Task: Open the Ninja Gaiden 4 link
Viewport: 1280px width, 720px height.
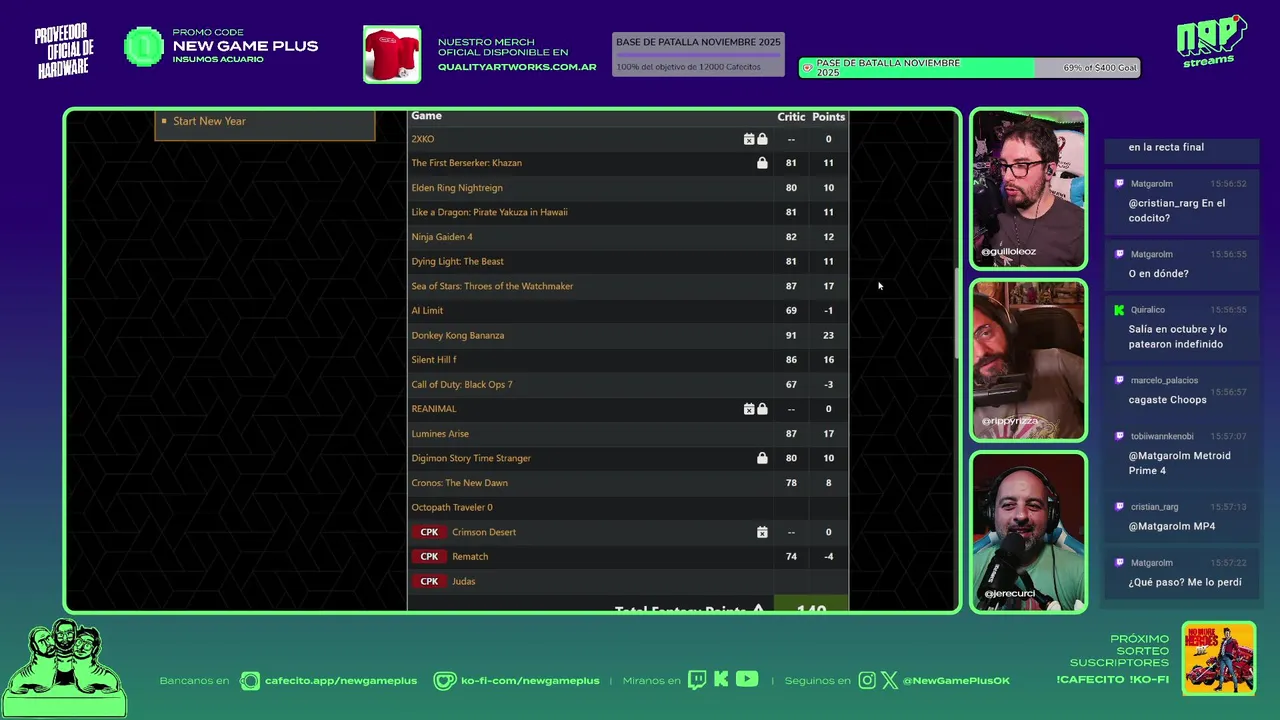Action: click(442, 237)
